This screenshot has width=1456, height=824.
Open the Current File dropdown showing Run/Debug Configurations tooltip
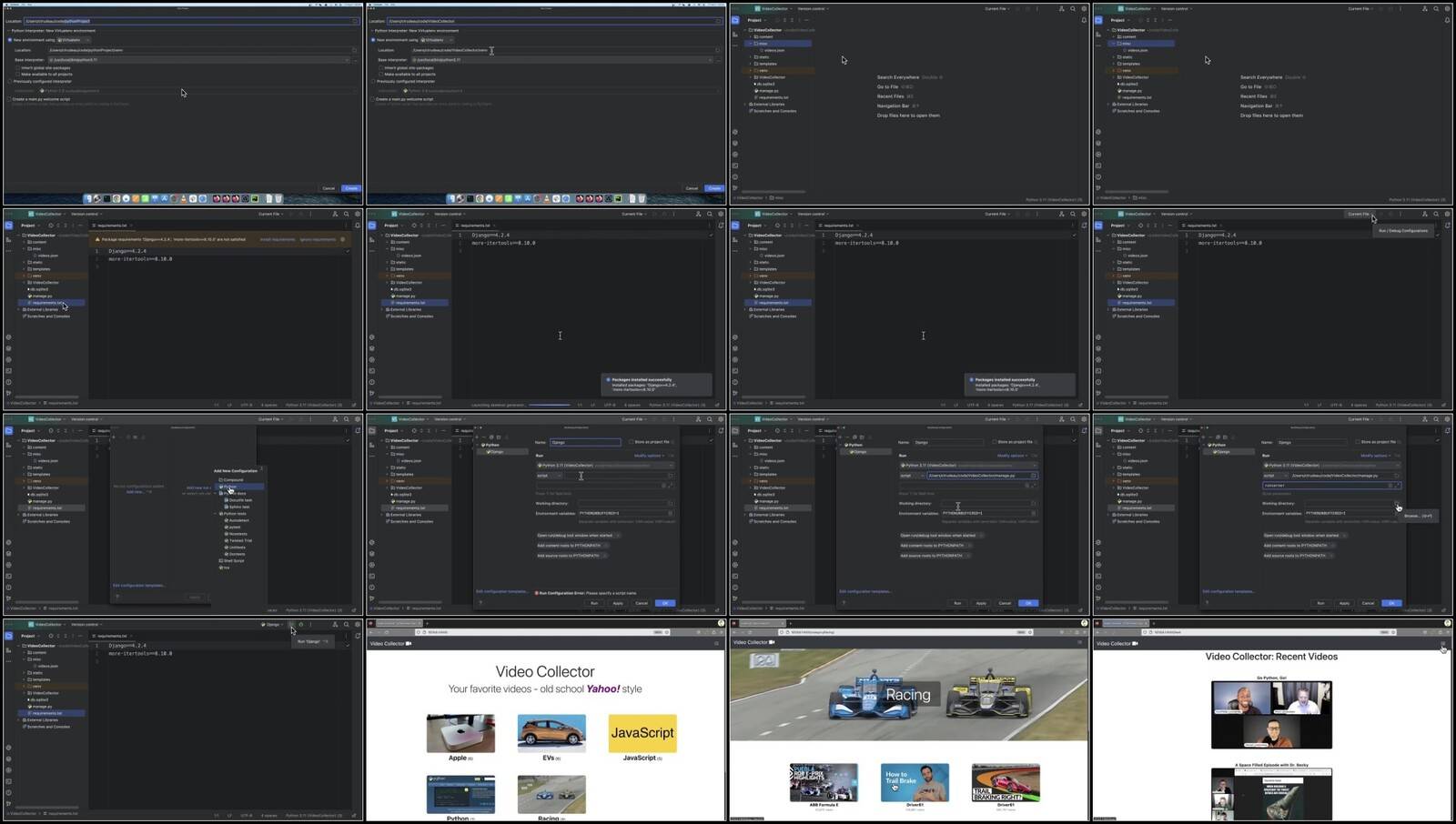[1360, 215]
